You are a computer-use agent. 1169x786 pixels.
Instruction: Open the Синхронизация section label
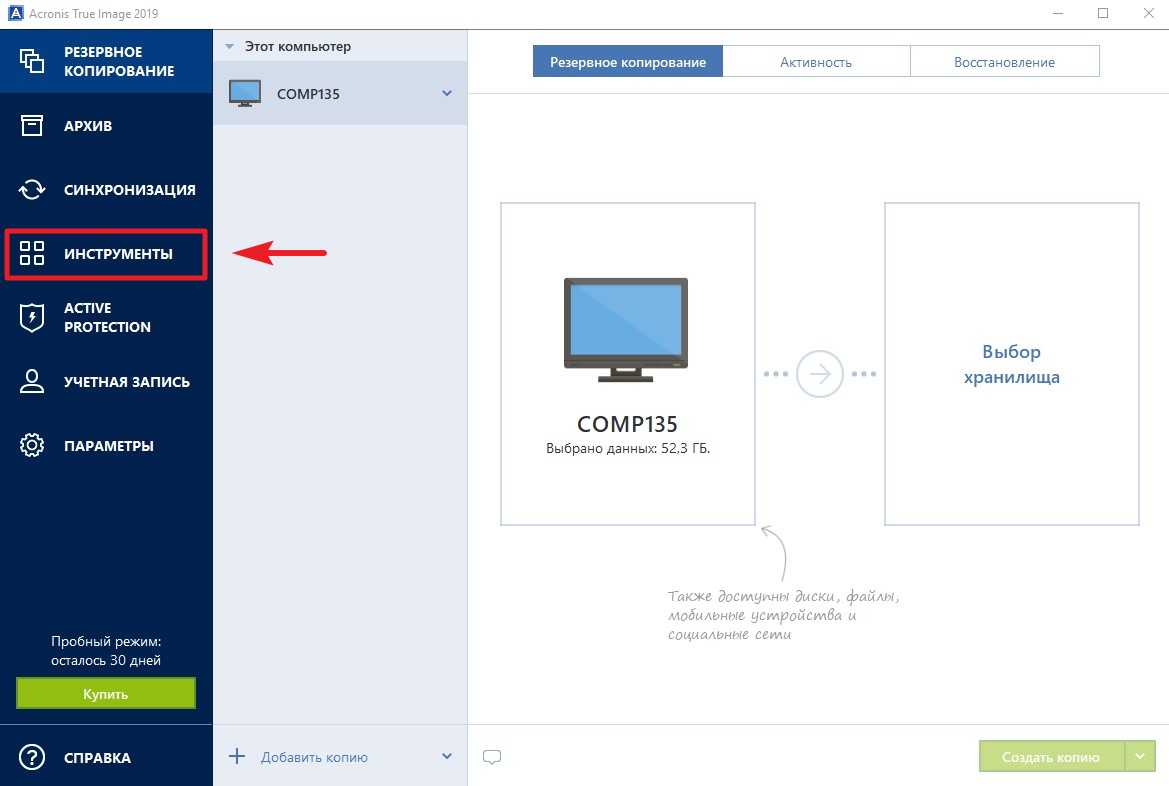coord(130,190)
